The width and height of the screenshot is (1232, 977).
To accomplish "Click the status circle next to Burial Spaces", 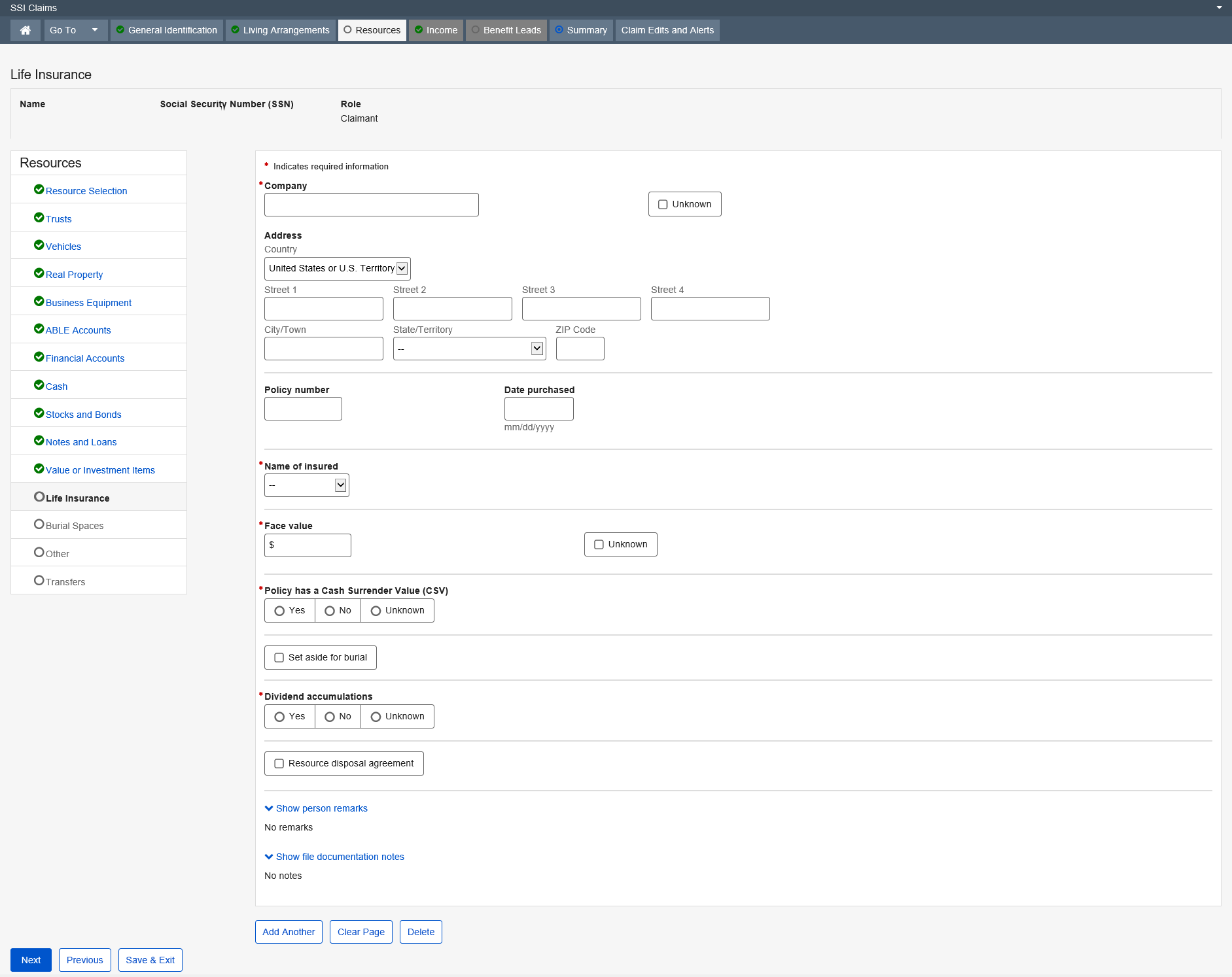I will 39,524.
